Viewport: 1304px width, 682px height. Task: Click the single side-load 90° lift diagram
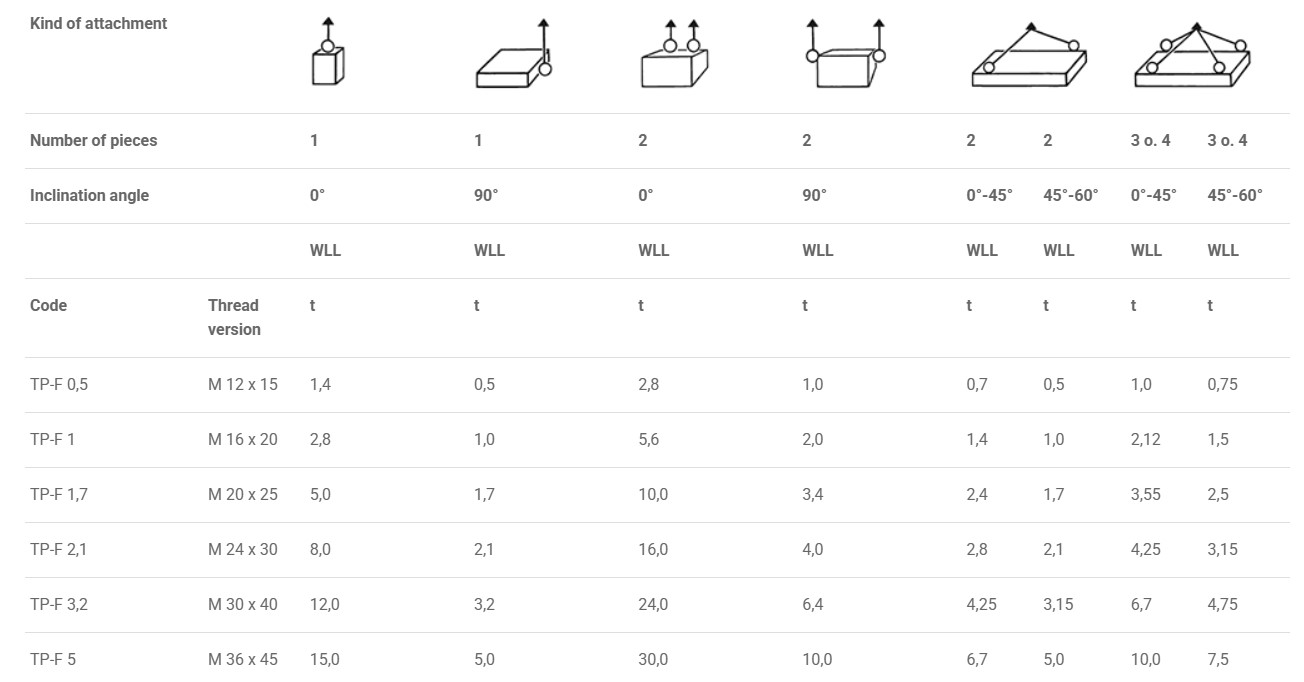click(x=513, y=58)
